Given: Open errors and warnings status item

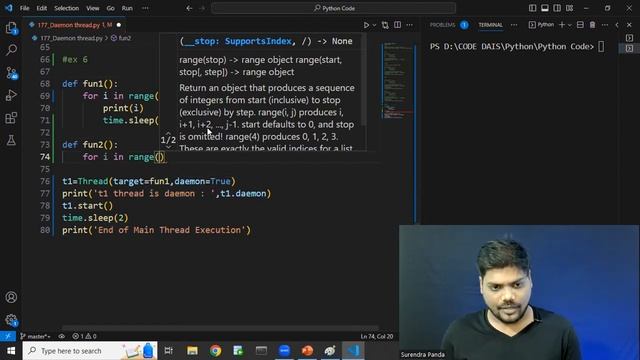Looking at the screenshot, I should click(84, 336).
